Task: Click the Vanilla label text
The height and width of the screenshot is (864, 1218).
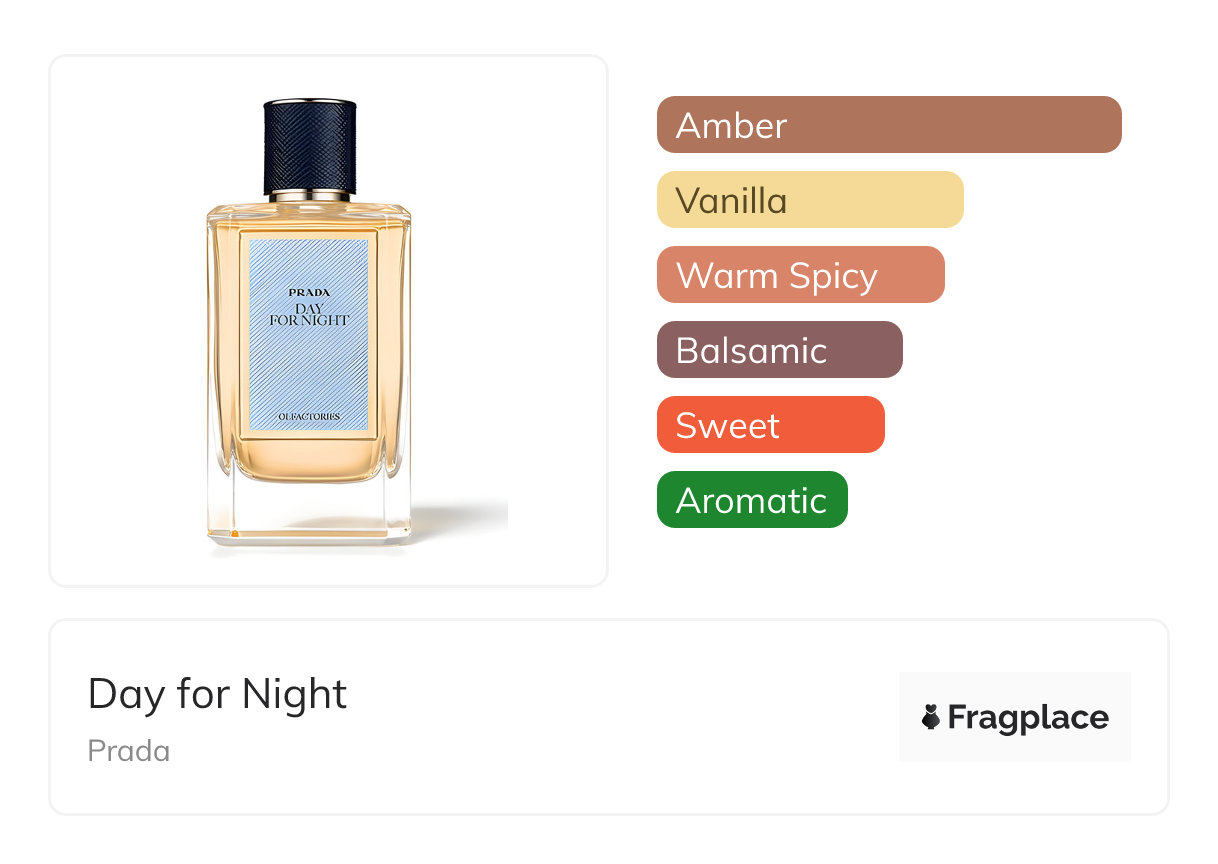Action: (x=731, y=200)
